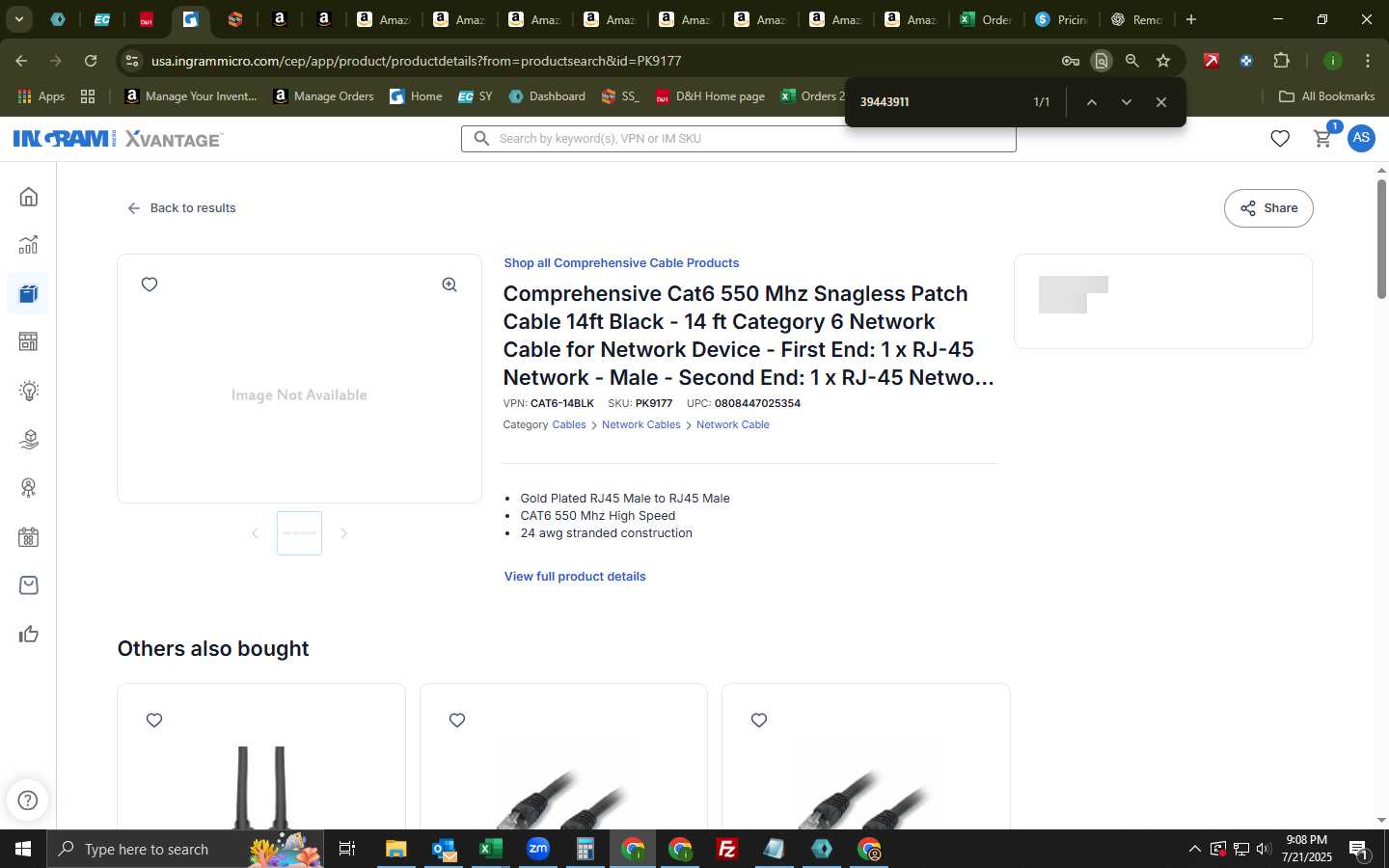Show previous product thumbnail with left chevron
This screenshot has width=1389, height=868.
pos(255,533)
